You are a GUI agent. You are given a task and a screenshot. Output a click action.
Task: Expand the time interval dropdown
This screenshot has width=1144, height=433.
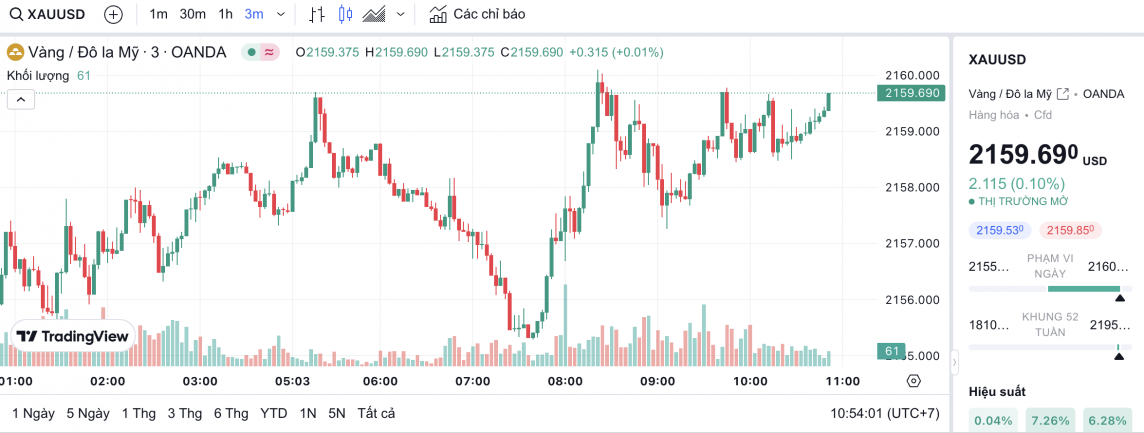[x=280, y=14]
